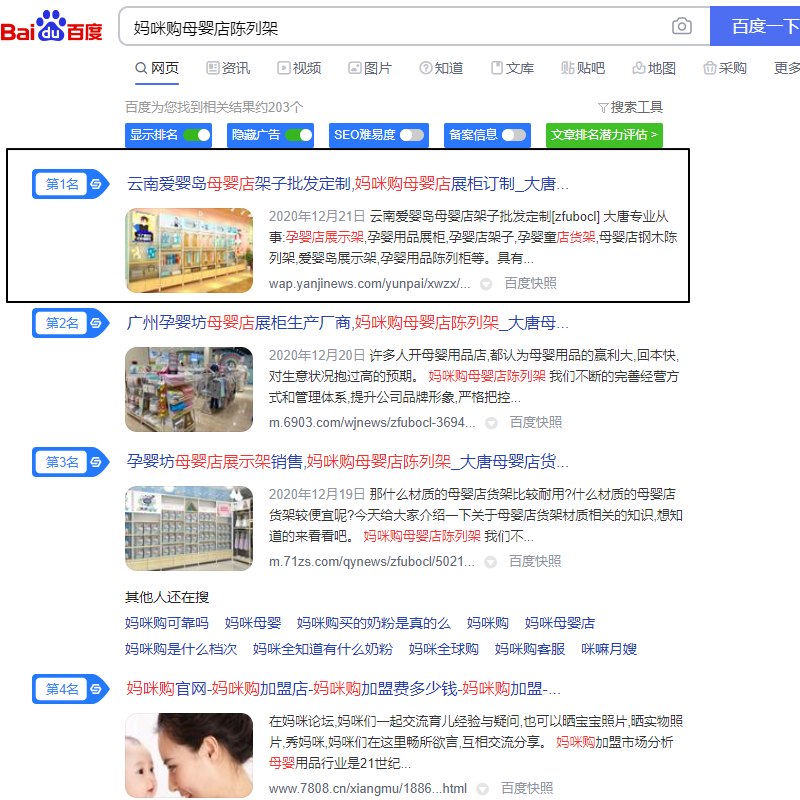Click the www.7808.cn/xiangmu URL
800x800 pixels.
(367, 789)
